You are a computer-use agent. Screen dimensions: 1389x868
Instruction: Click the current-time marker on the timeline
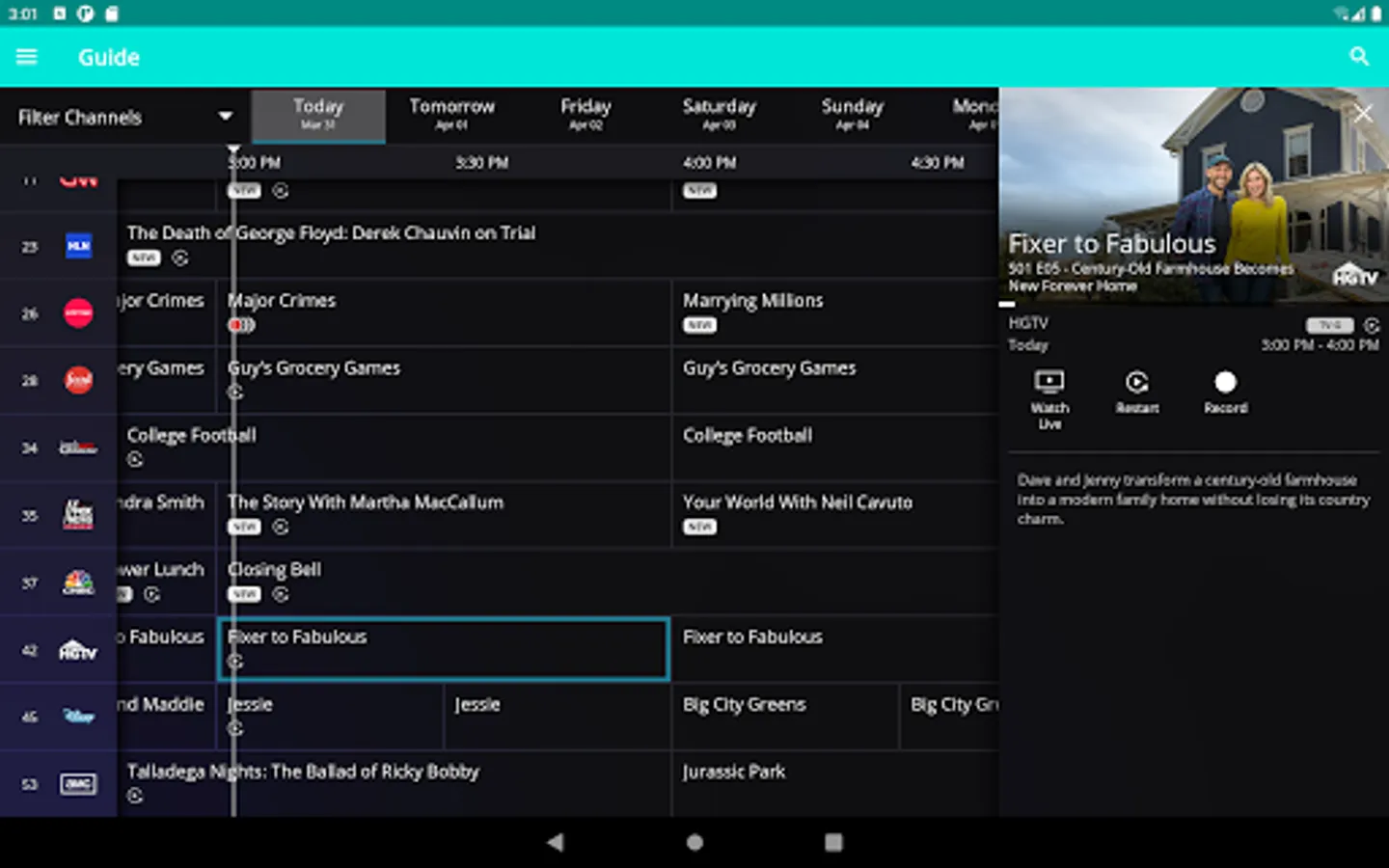(233, 151)
